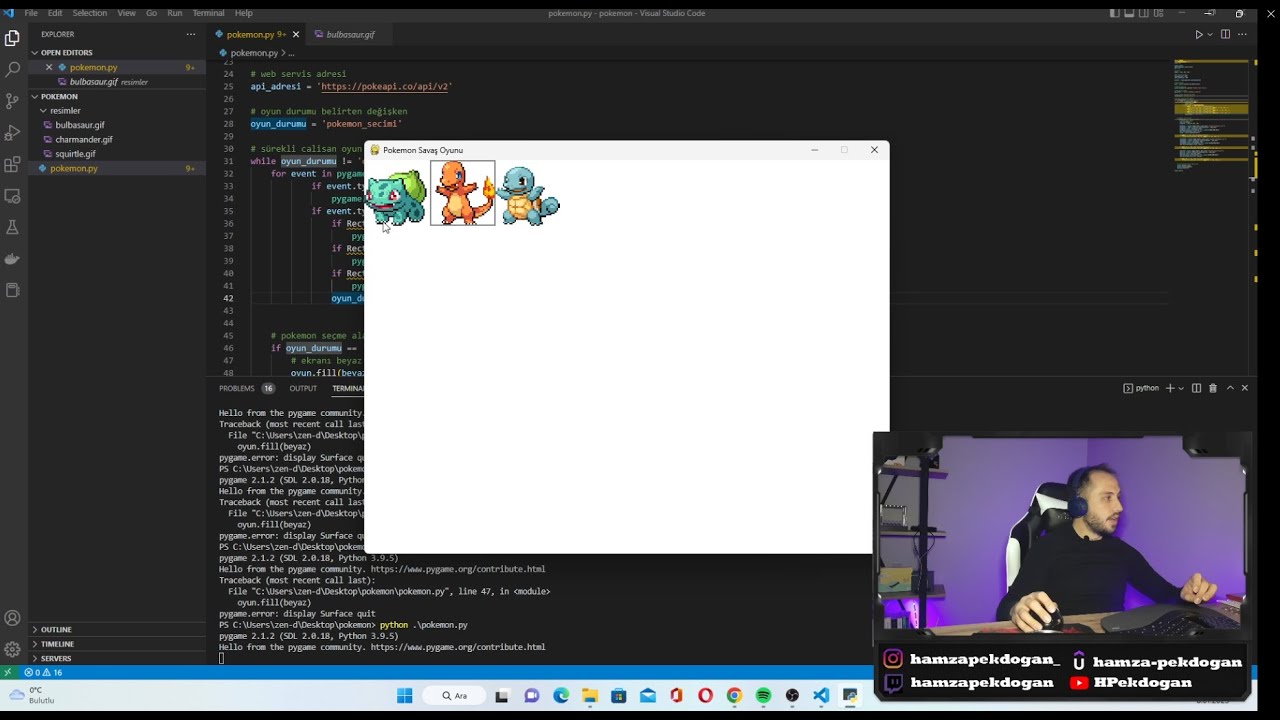Open the Docker whale icon in activity bar

tap(12, 259)
